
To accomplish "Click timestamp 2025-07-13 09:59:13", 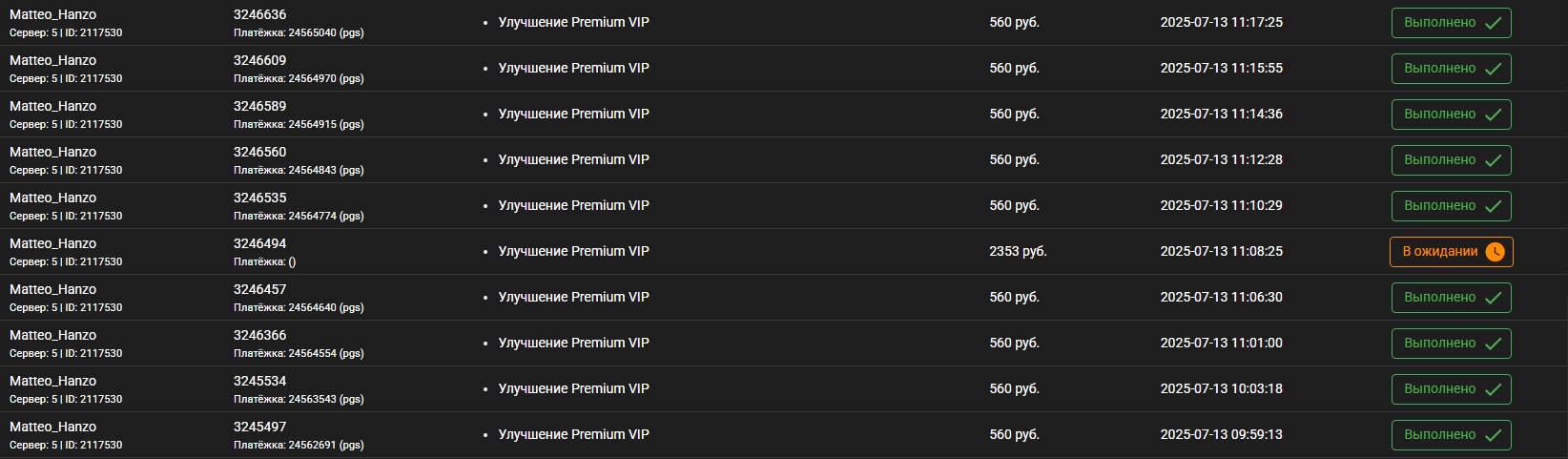I will (1221, 434).
